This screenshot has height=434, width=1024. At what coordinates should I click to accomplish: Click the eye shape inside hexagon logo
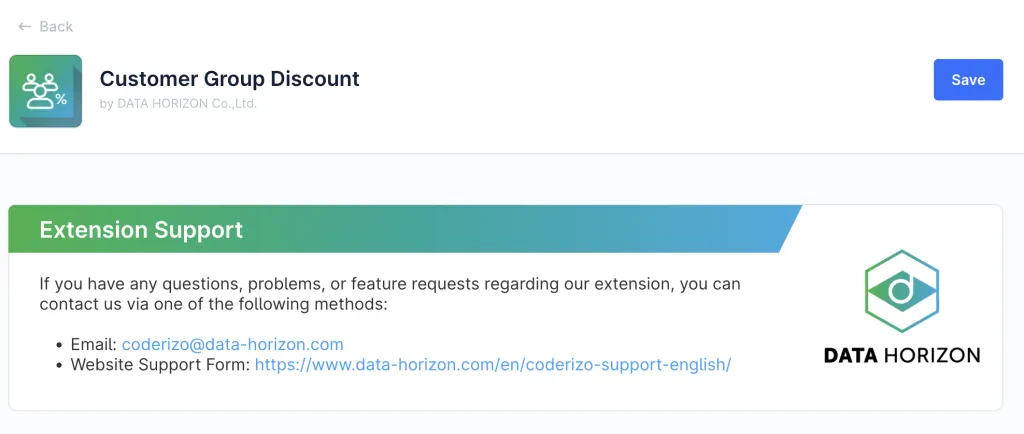point(903,289)
